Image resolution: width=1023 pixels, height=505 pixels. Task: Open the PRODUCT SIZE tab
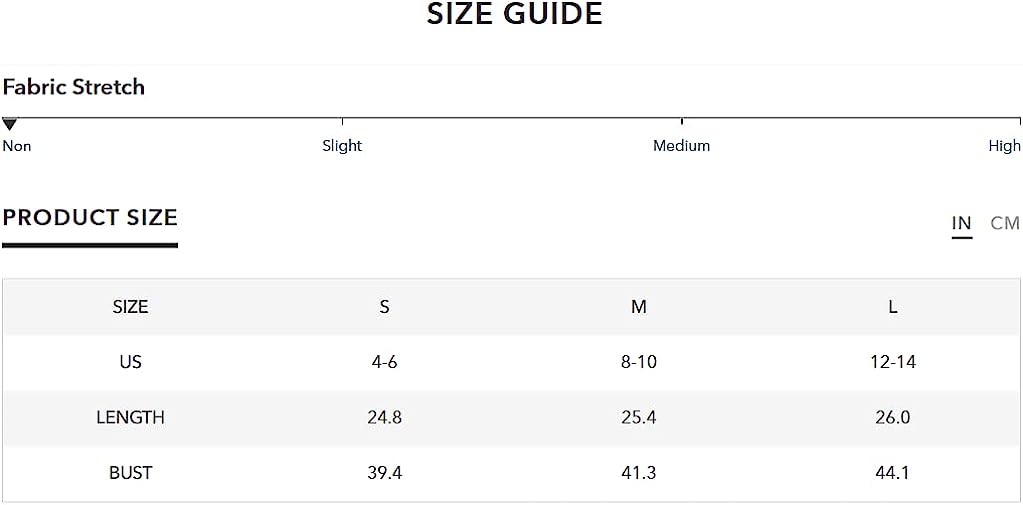[90, 217]
